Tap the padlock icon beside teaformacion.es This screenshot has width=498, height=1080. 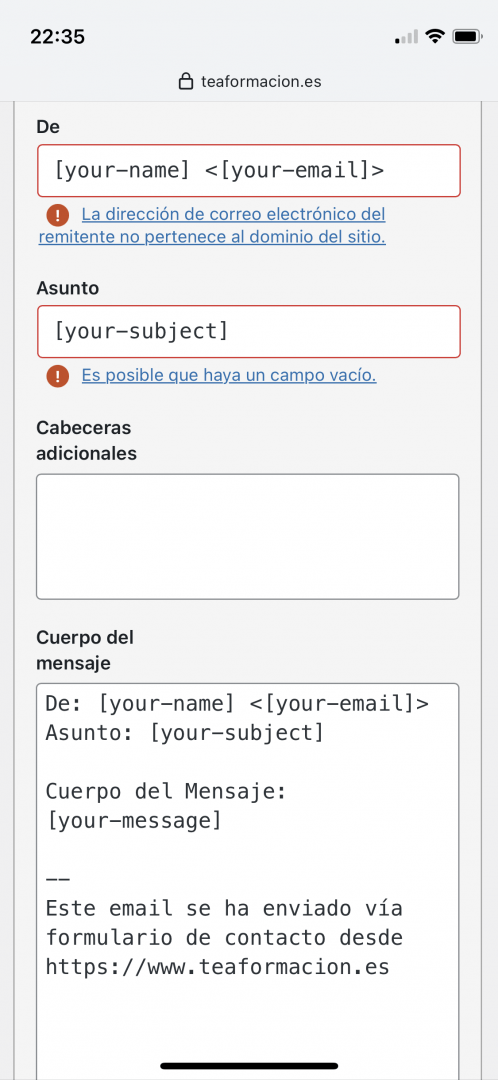[185, 82]
